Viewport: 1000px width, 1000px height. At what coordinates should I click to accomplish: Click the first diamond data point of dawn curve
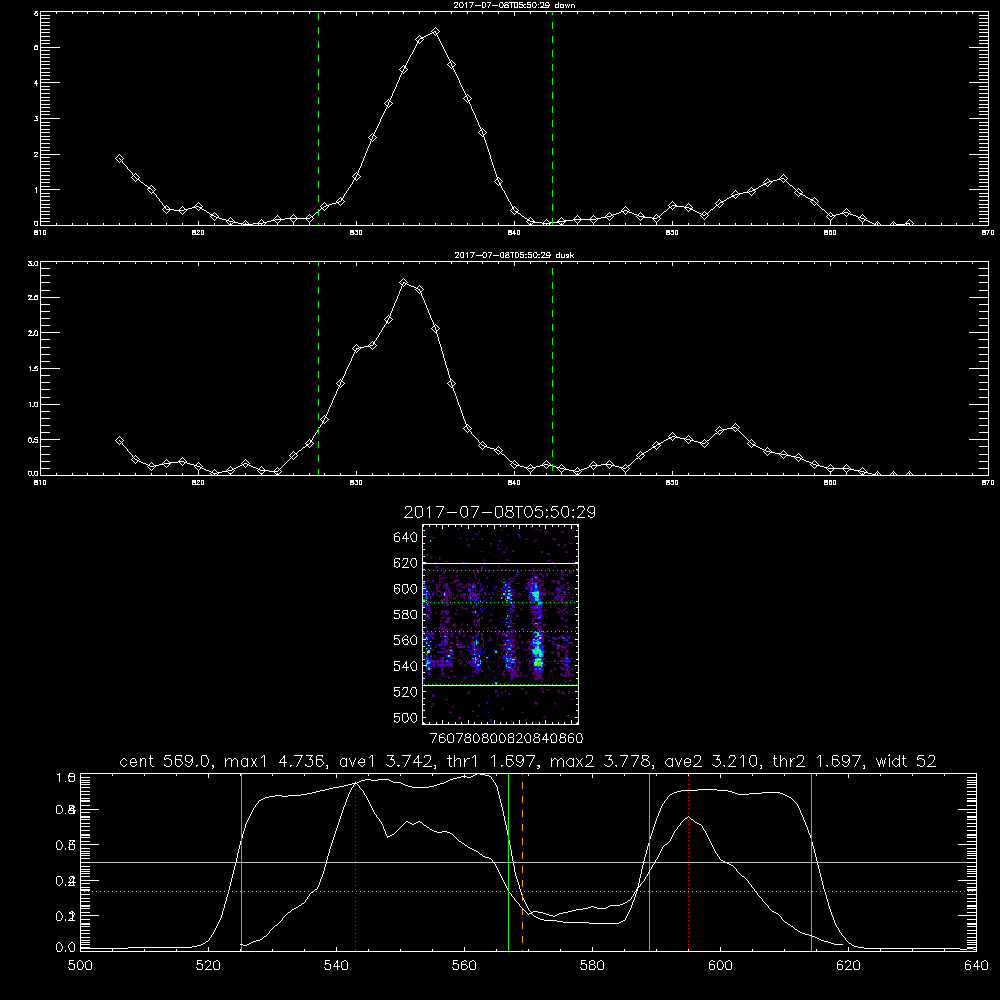tap(119, 159)
